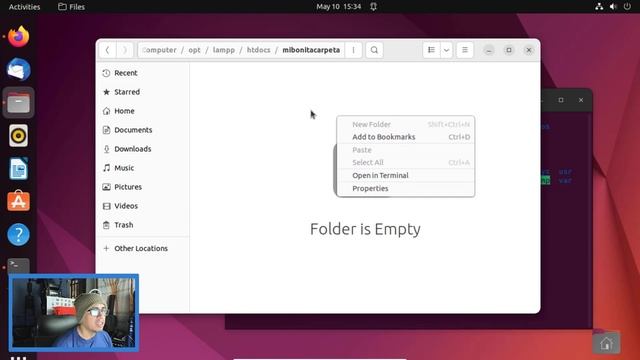
Task: Close the Files window
Action: click(529, 50)
